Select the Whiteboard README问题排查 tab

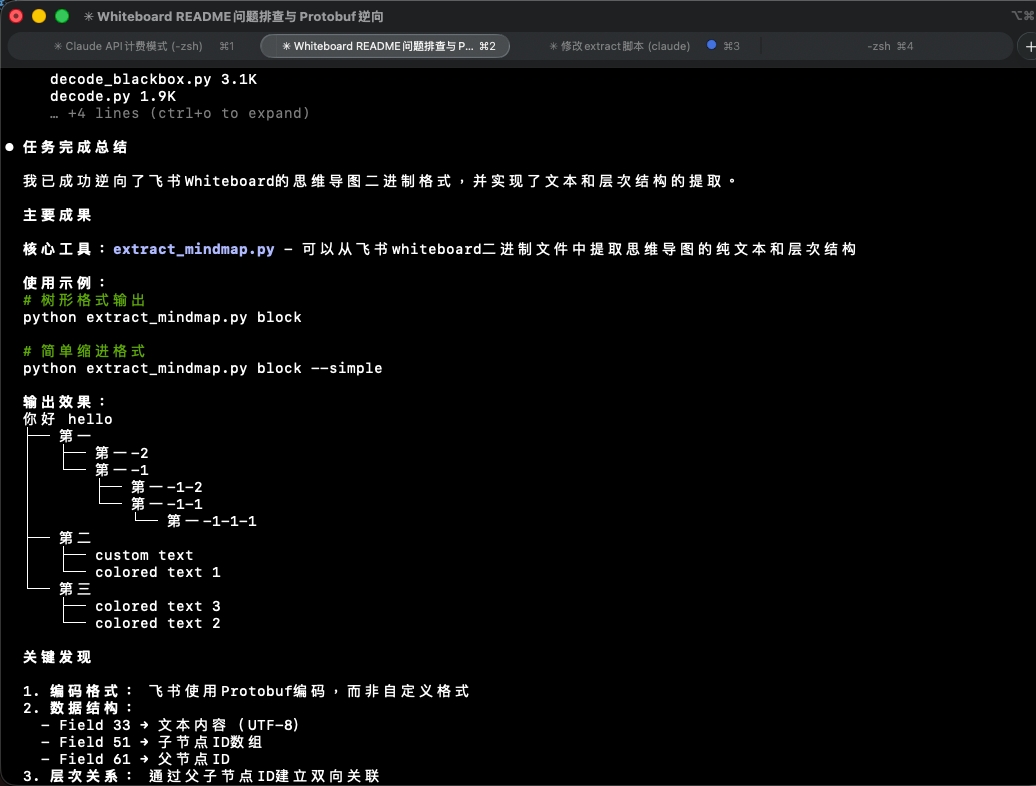[385, 46]
